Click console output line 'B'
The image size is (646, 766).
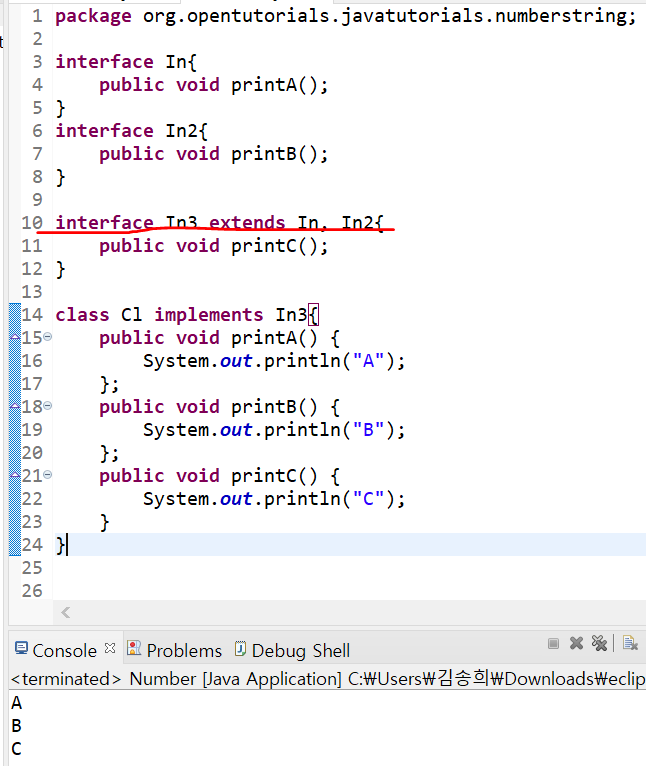[x=17, y=726]
